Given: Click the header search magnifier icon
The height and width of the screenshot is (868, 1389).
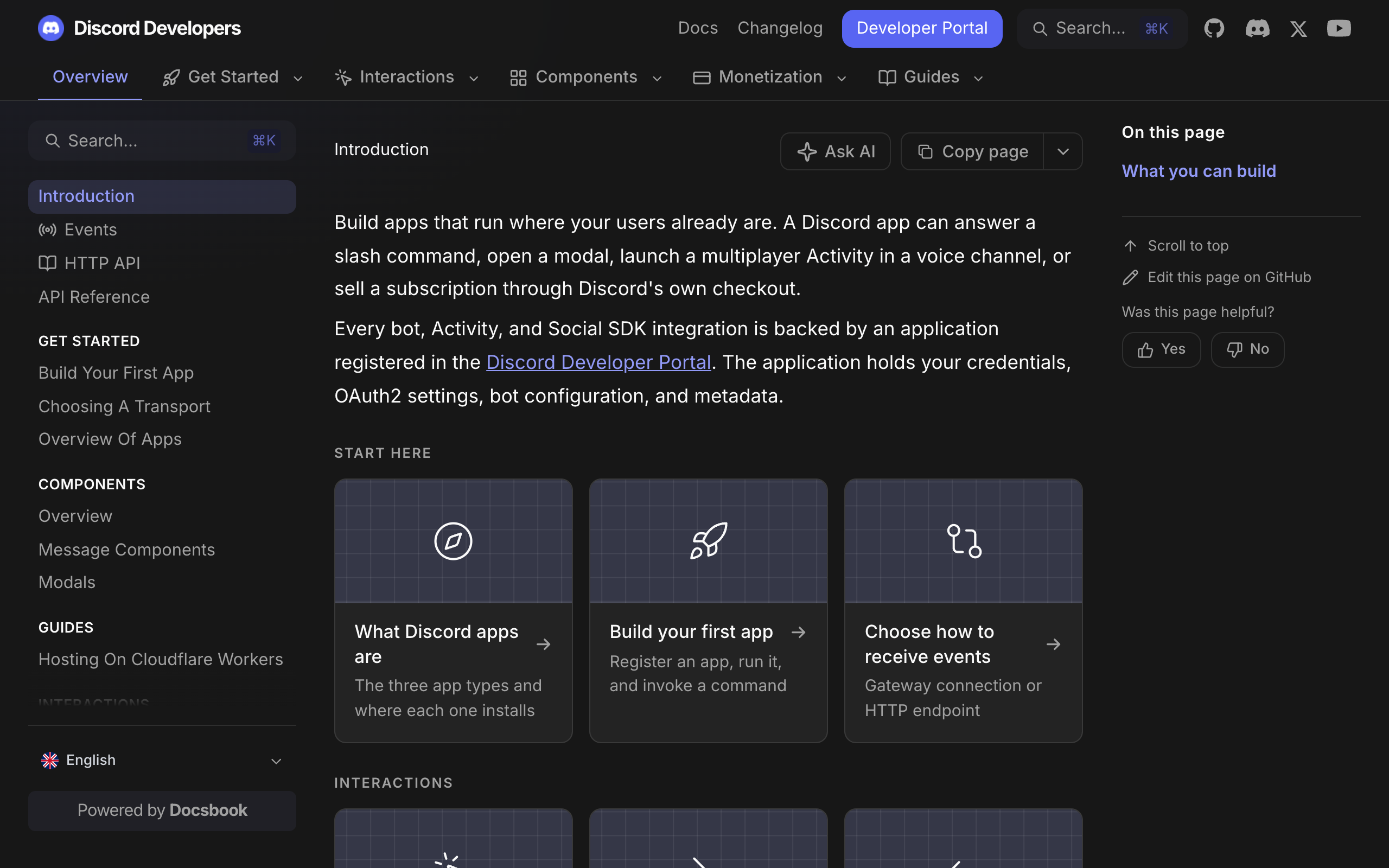Looking at the screenshot, I should [x=1040, y=29].
